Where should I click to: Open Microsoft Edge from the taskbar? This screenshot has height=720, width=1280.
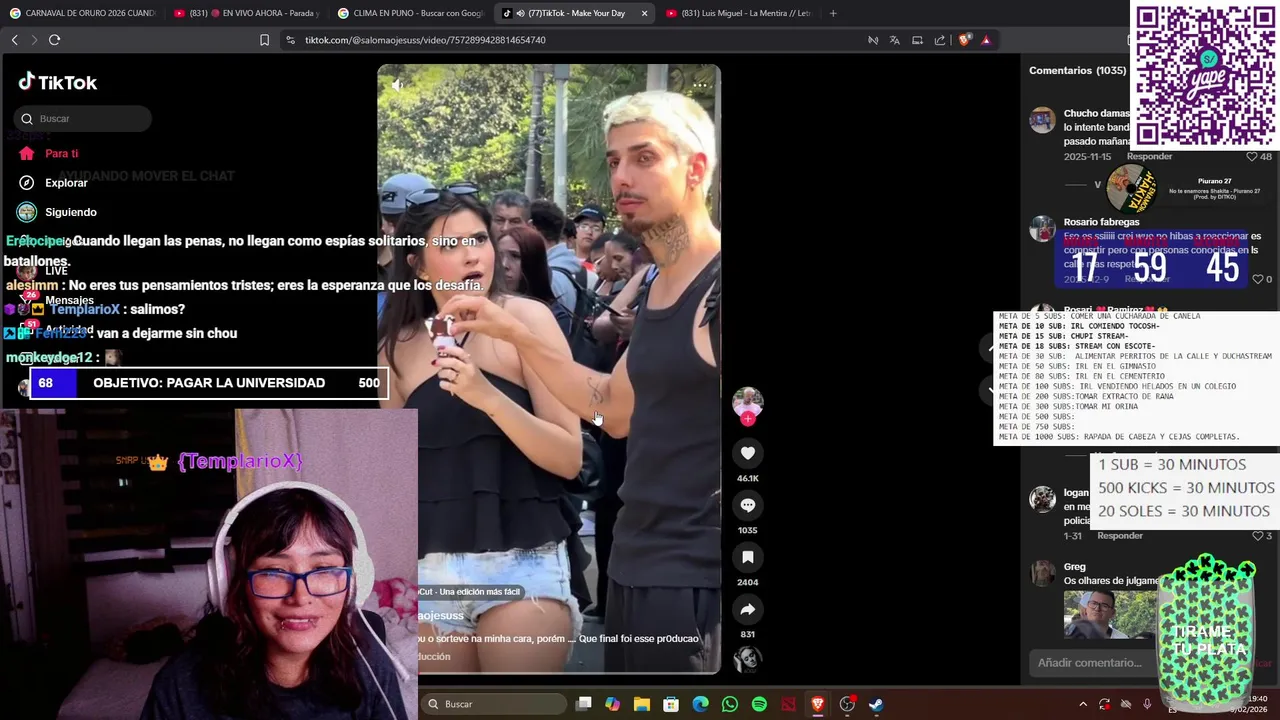click(700, 704)
